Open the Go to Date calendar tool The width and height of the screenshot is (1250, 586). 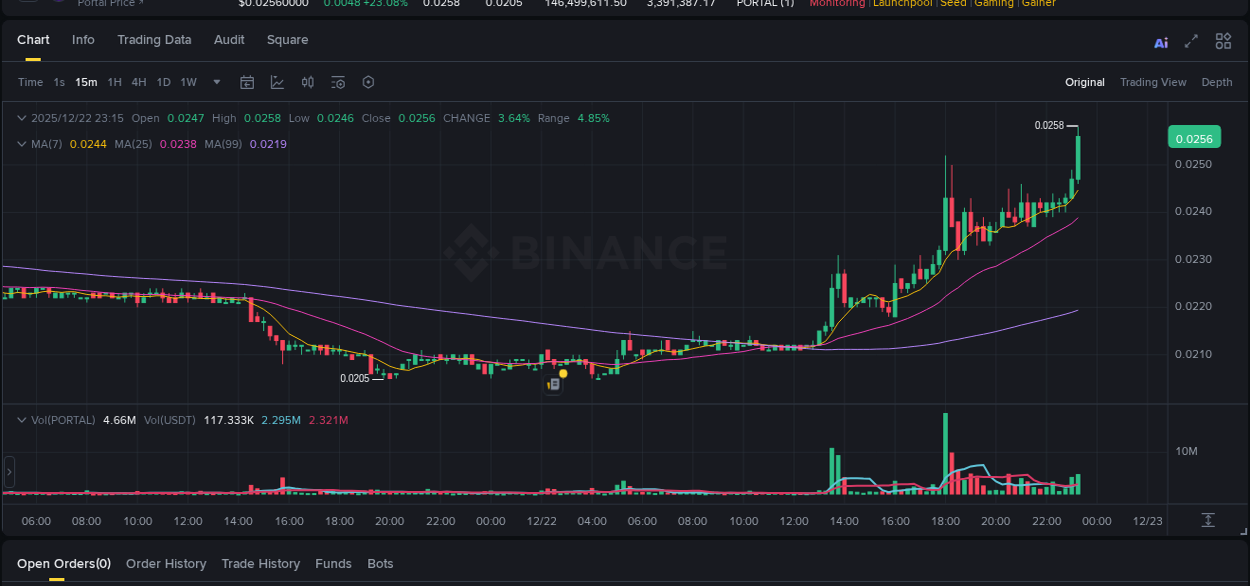247,82
